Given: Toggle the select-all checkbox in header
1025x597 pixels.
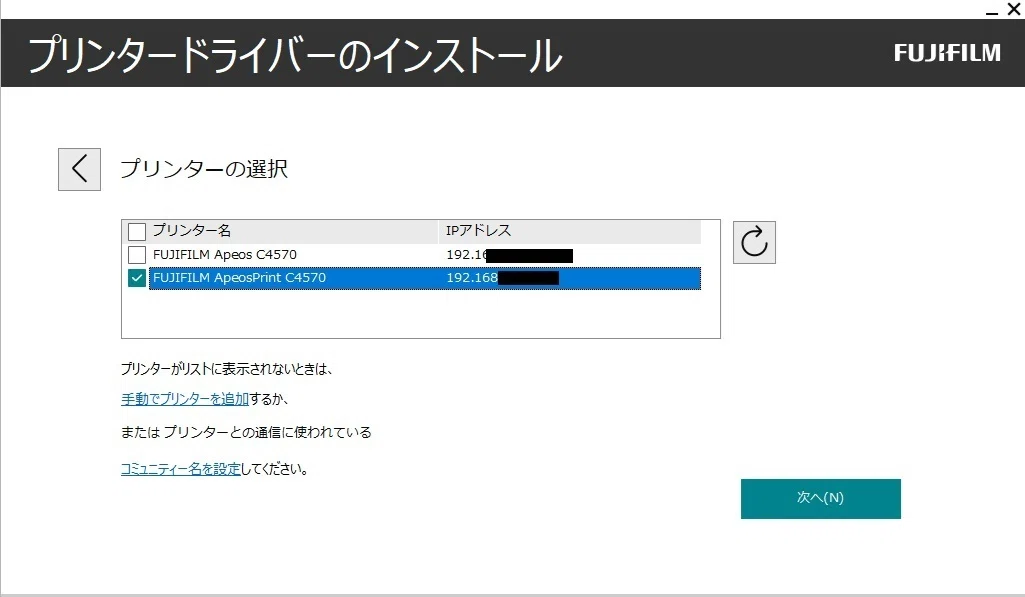Looking at the screenshot, I should click(137, 231).
